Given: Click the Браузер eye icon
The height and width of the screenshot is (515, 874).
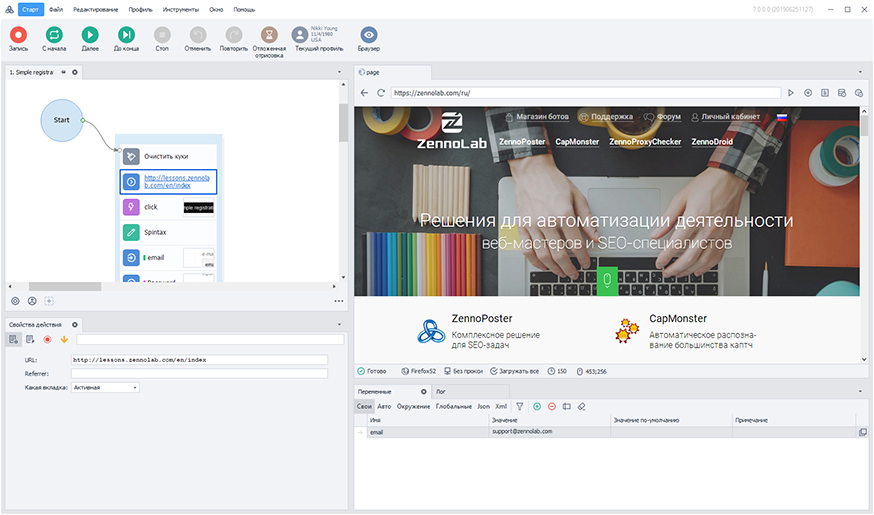Looking at the screenshot, I should click(368, 35).
